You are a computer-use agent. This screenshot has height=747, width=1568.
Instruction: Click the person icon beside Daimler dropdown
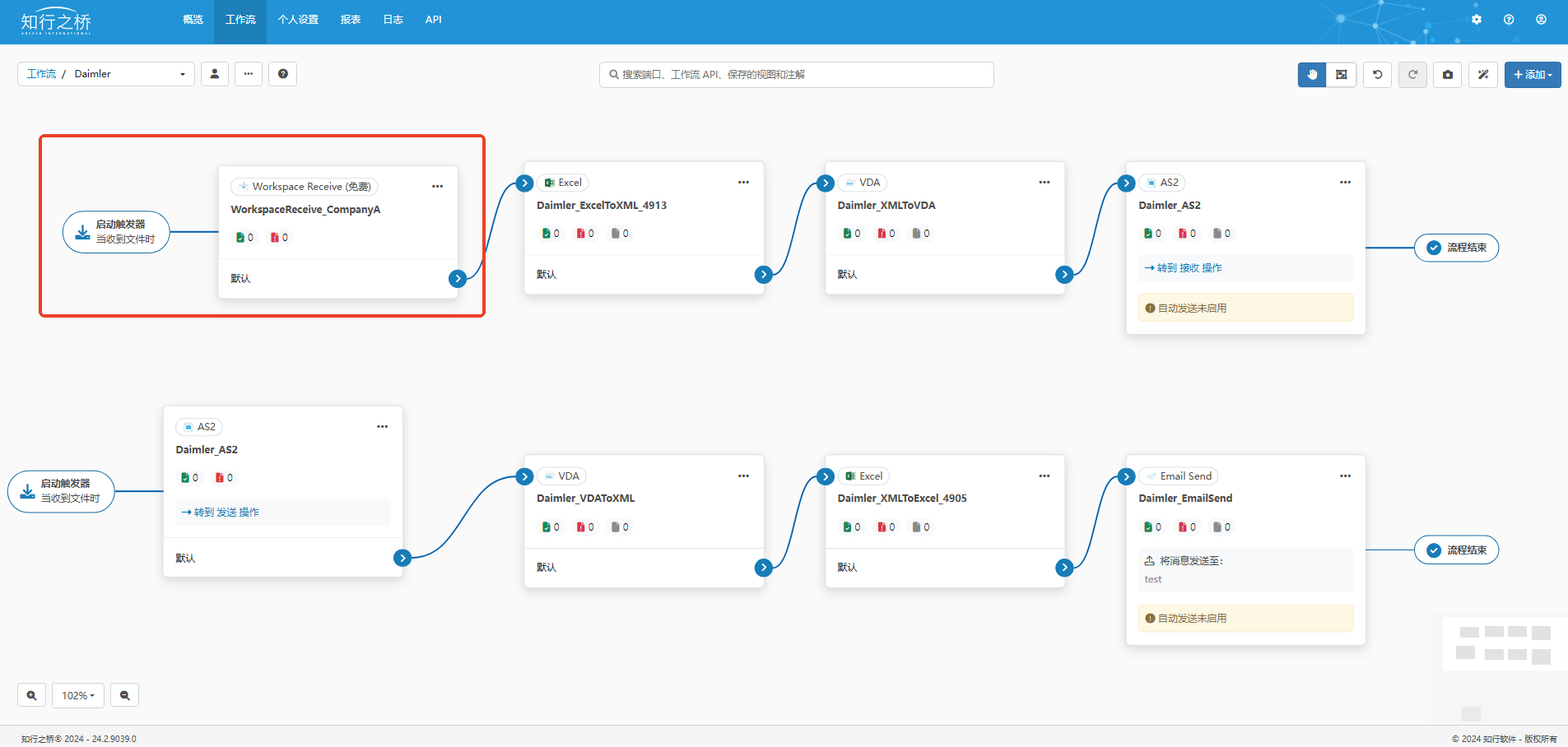[215, 74]
